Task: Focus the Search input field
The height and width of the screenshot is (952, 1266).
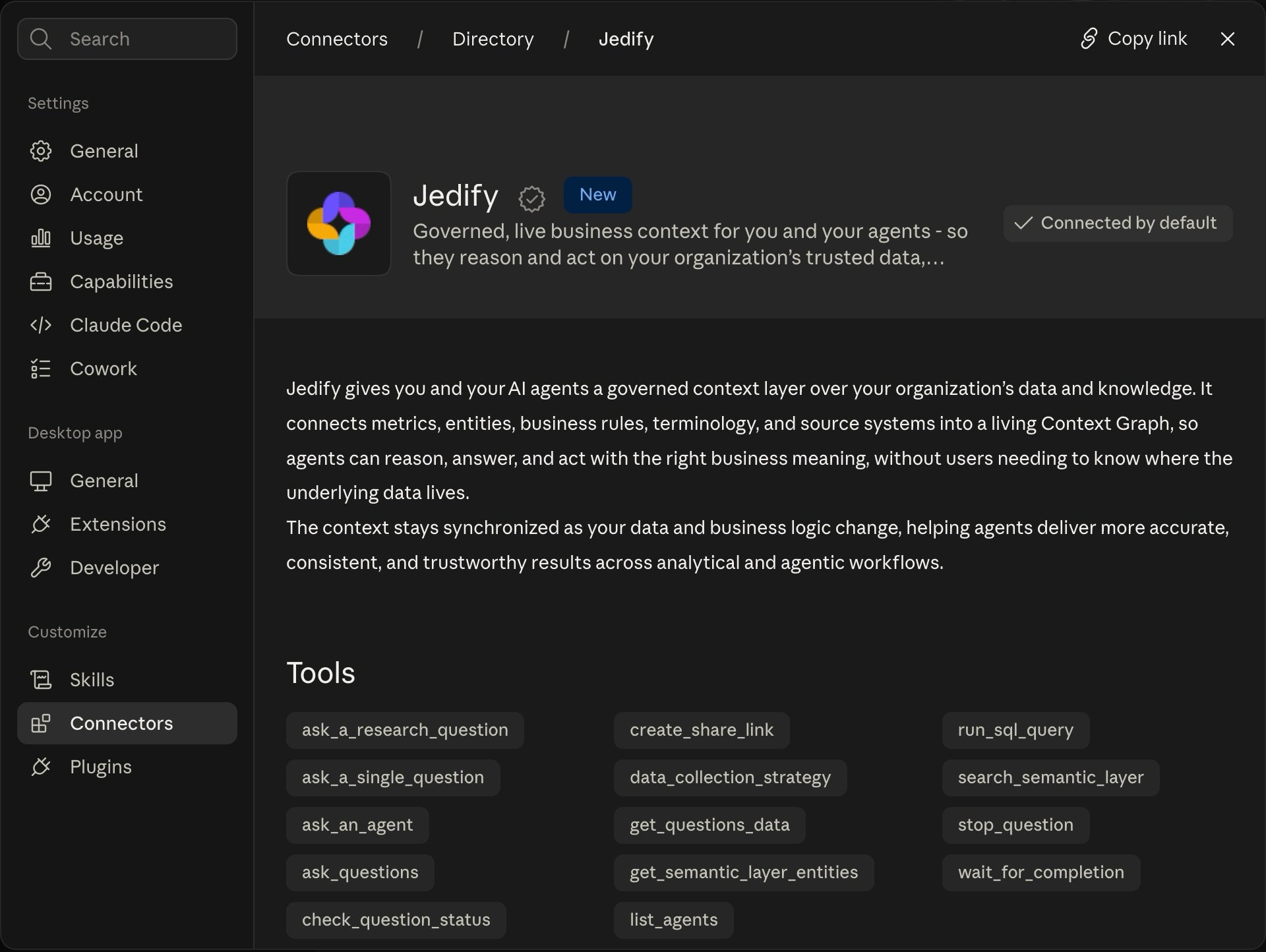Action: pos(127,39)
